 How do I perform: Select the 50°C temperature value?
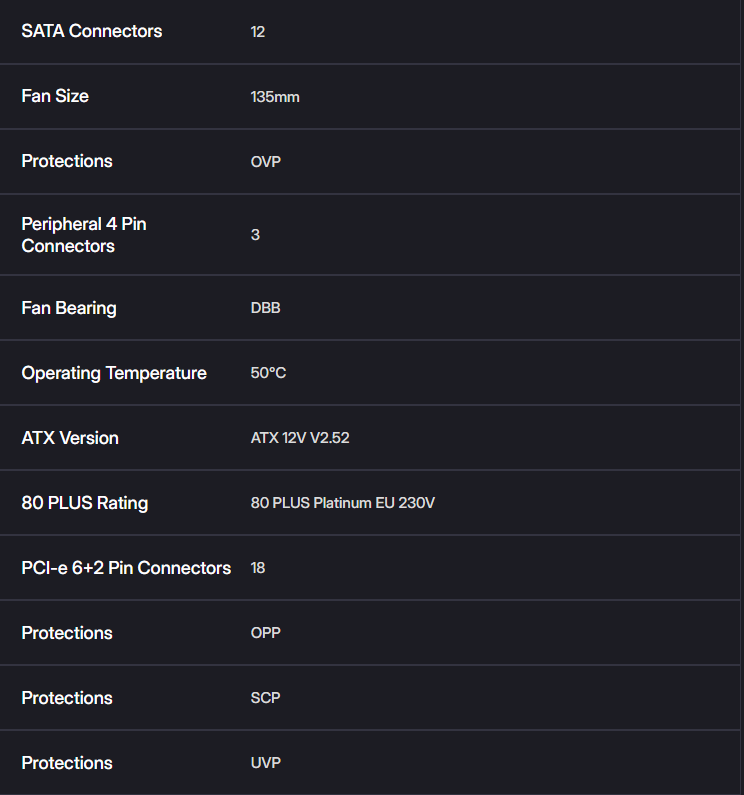point(268,373)
